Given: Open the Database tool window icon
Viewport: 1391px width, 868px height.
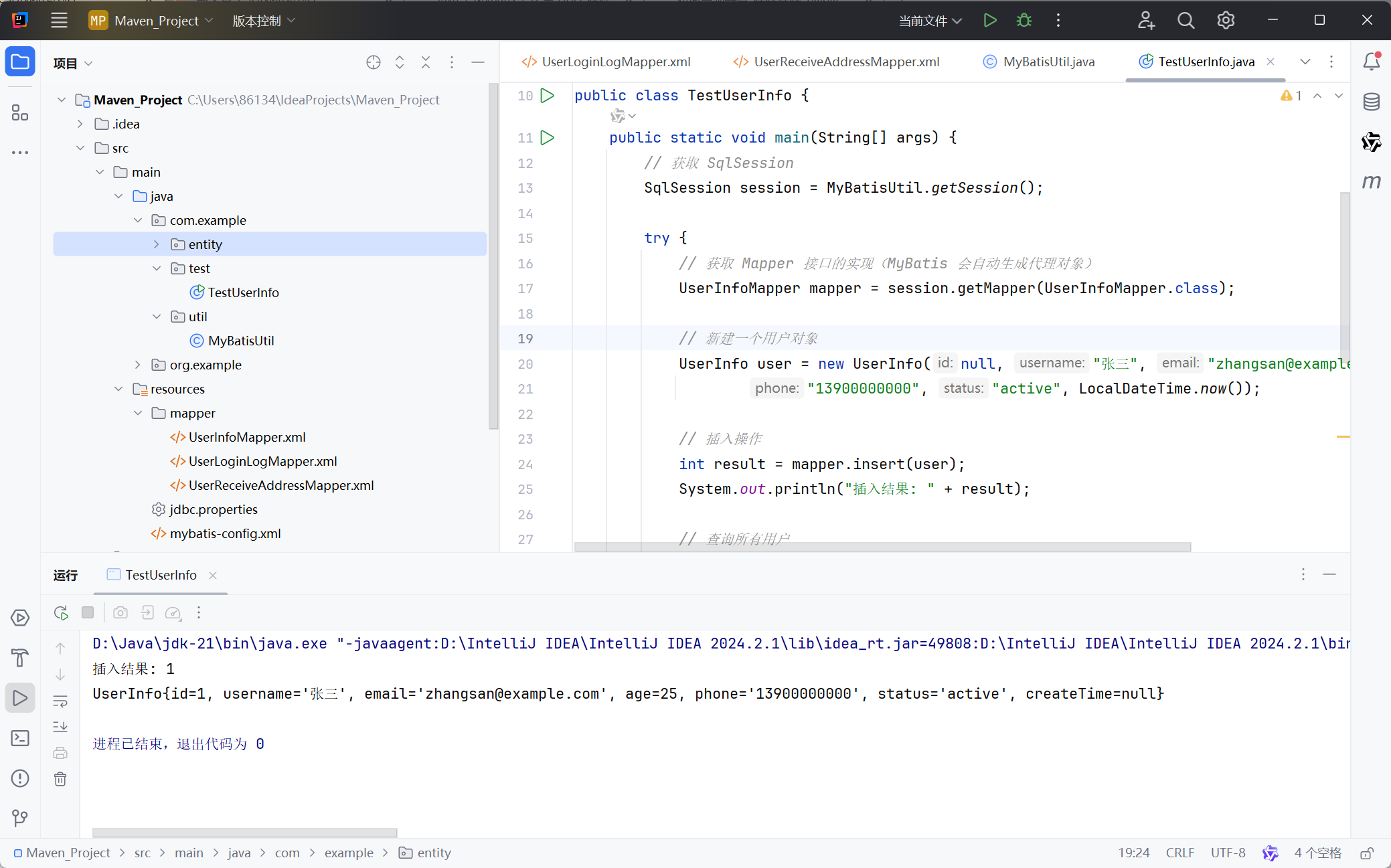Looking at the screenshot, I should [1371, 102].
